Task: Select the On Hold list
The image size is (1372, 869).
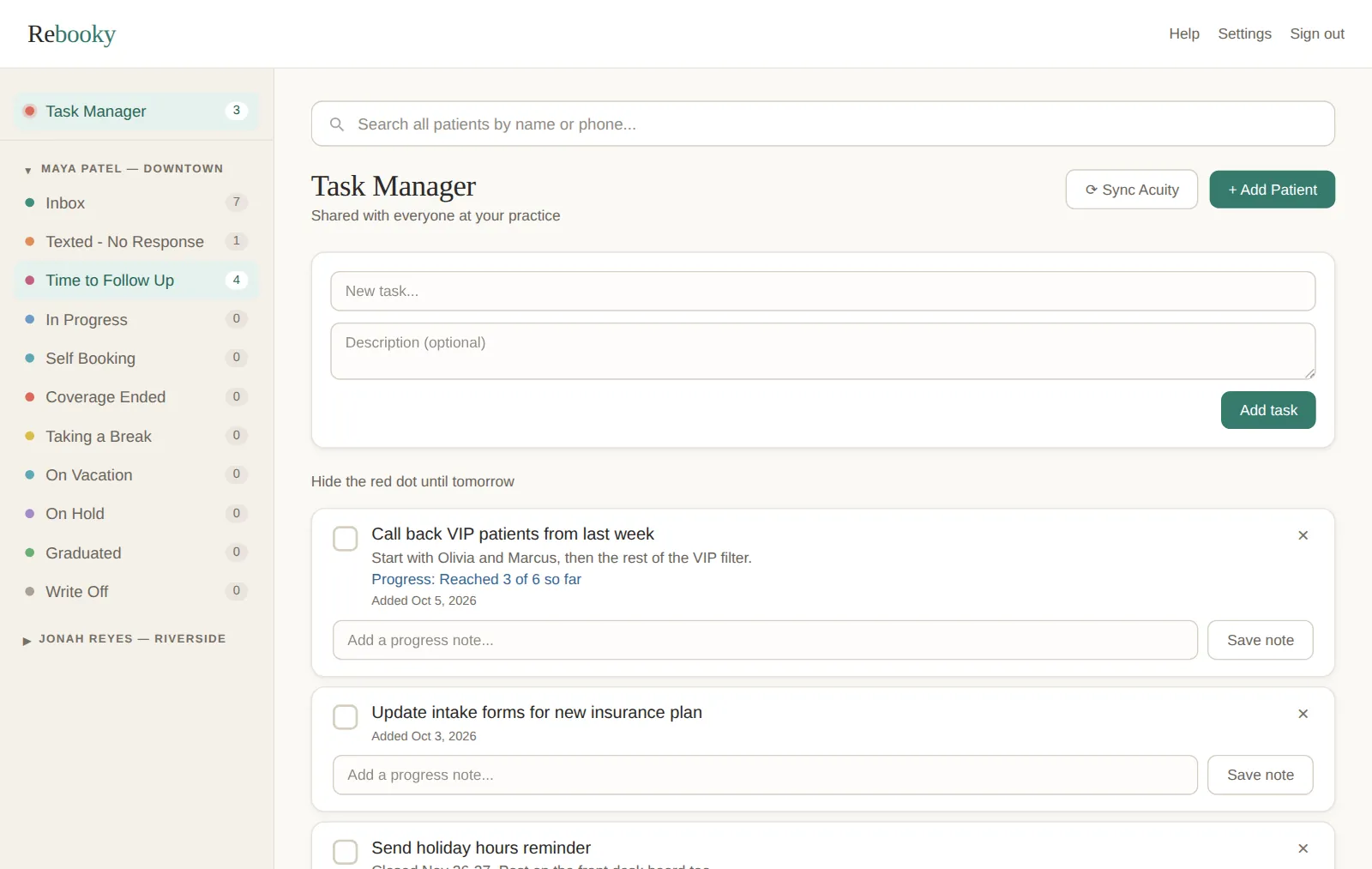Action: (135, 514)
